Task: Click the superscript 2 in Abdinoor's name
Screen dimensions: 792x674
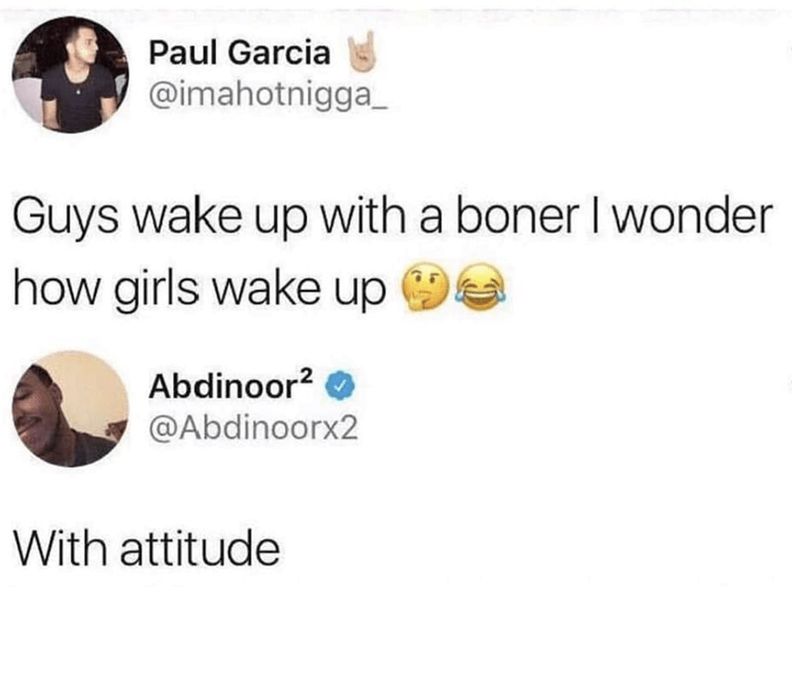Action: (305, 376)
